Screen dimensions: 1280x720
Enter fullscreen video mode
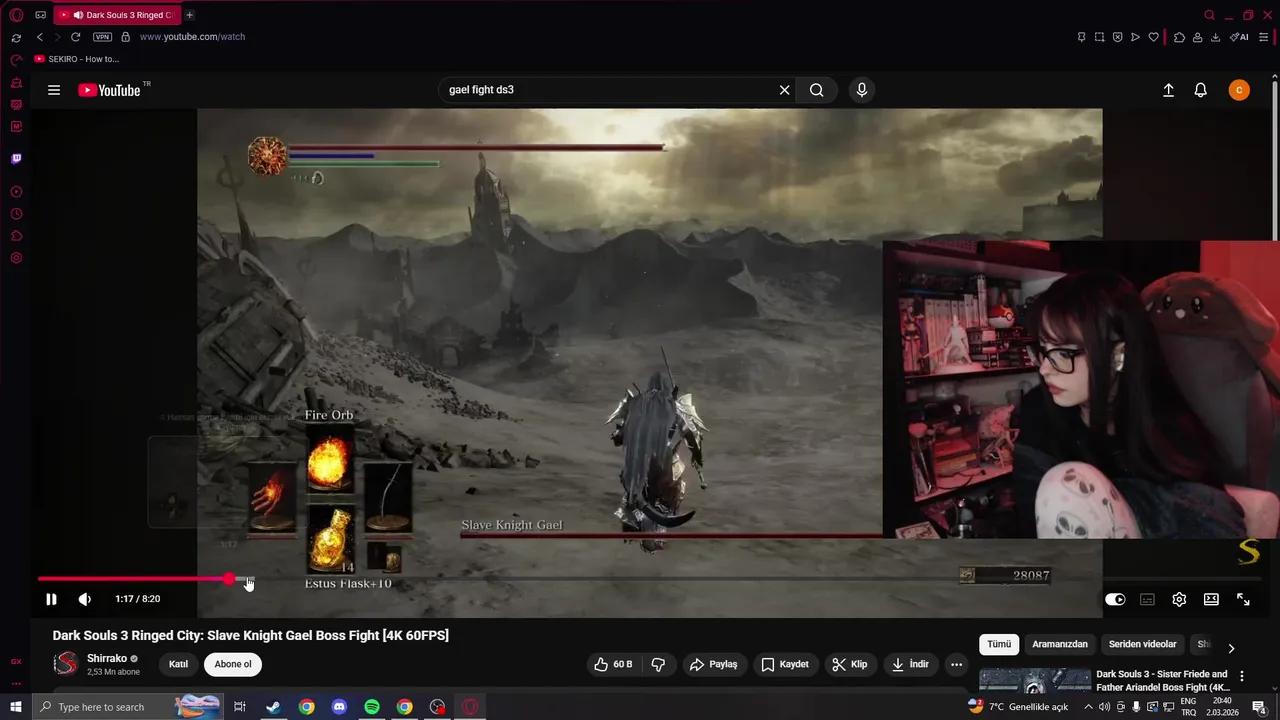1243,599
